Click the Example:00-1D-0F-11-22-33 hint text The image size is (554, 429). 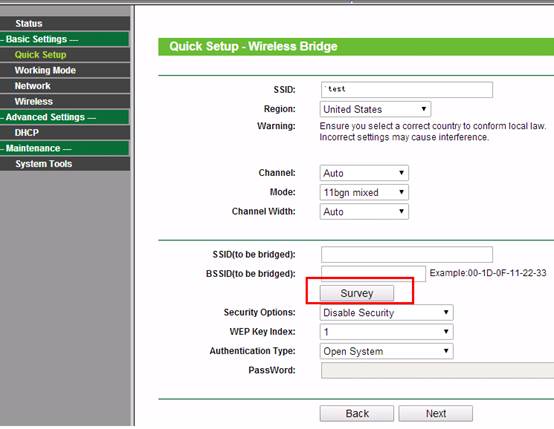(488, 273)
